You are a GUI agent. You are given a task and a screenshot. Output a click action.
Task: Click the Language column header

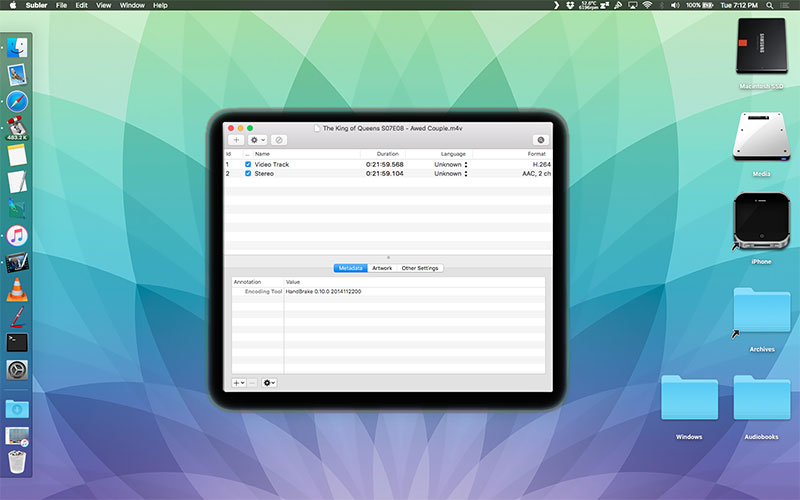pyautogui.click(x=453, y=154)
